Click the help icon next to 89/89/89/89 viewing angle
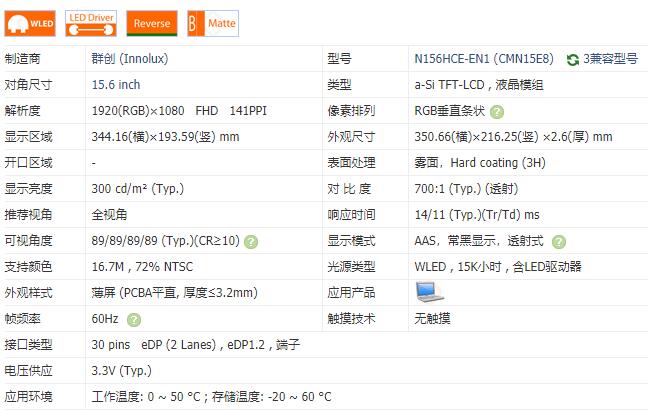 [251, 242]
